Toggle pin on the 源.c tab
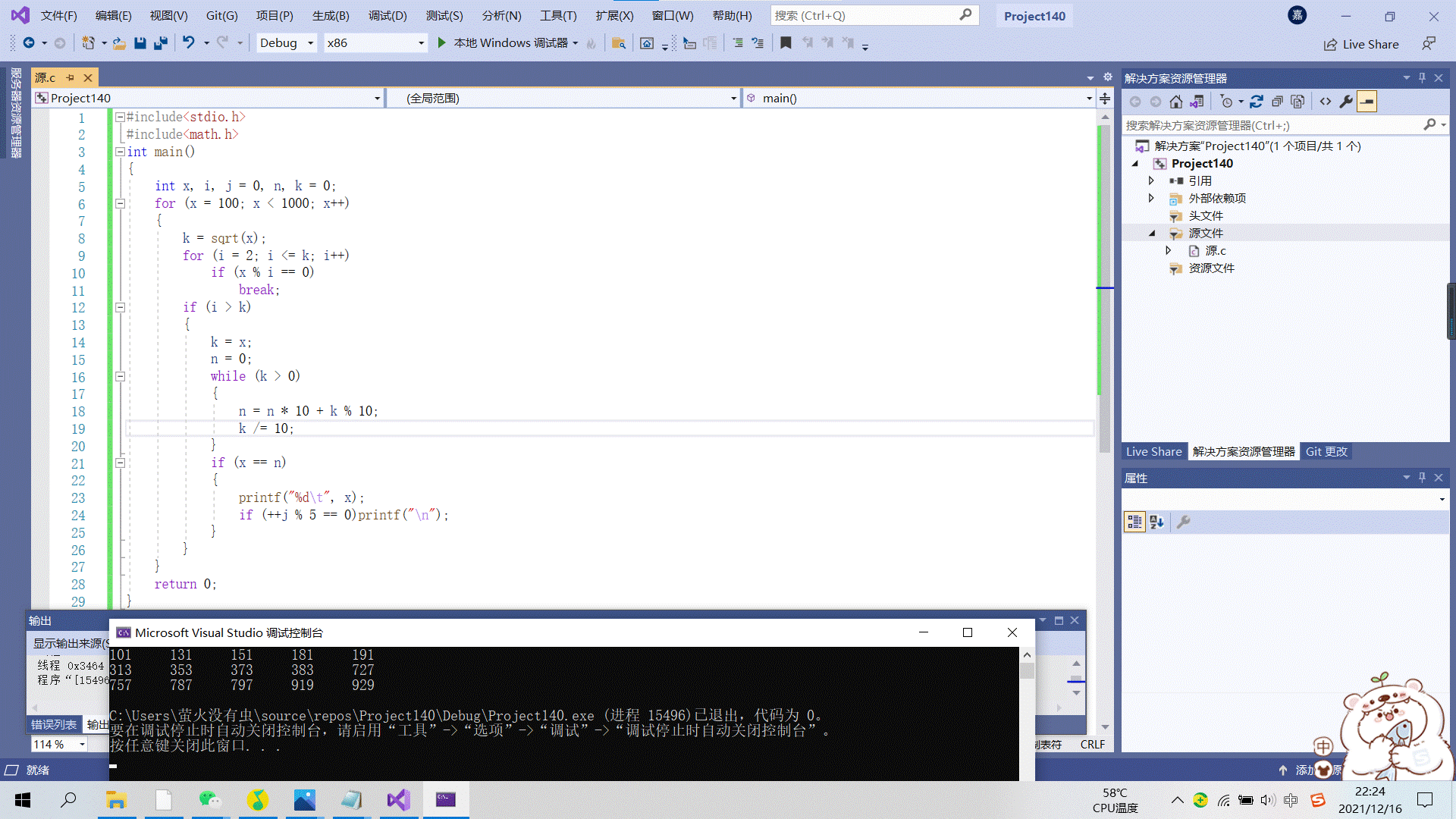This screenshot has width=1456, height=819. 70,78
